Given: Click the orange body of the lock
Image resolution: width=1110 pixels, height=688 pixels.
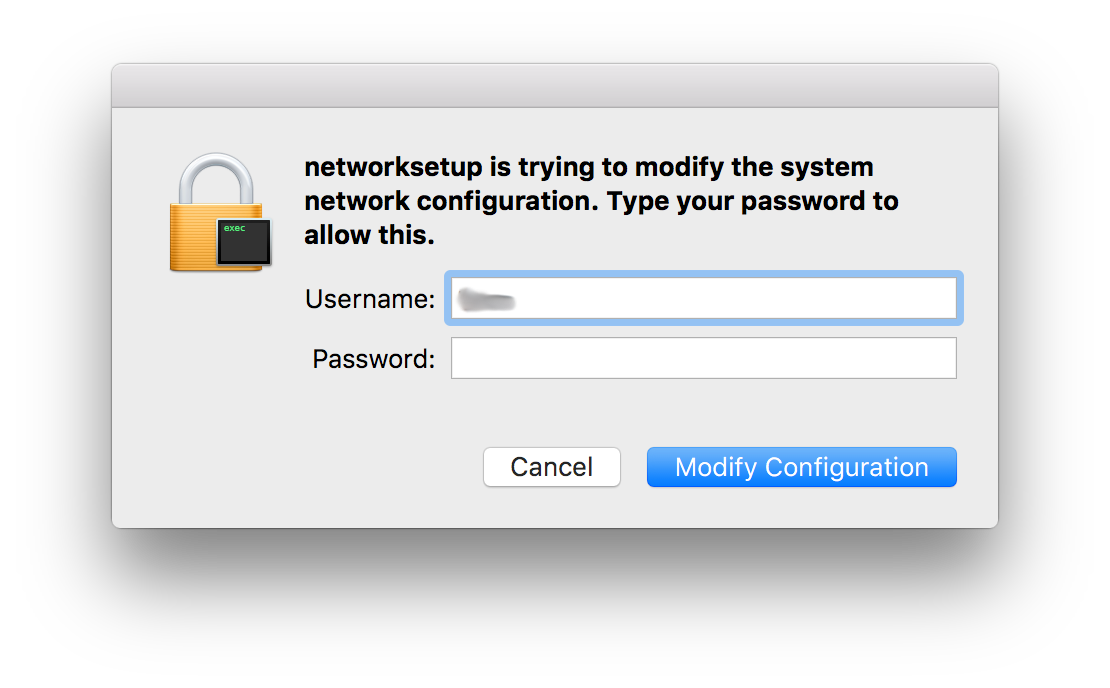Looking at the screenshot, I should 193,237.
